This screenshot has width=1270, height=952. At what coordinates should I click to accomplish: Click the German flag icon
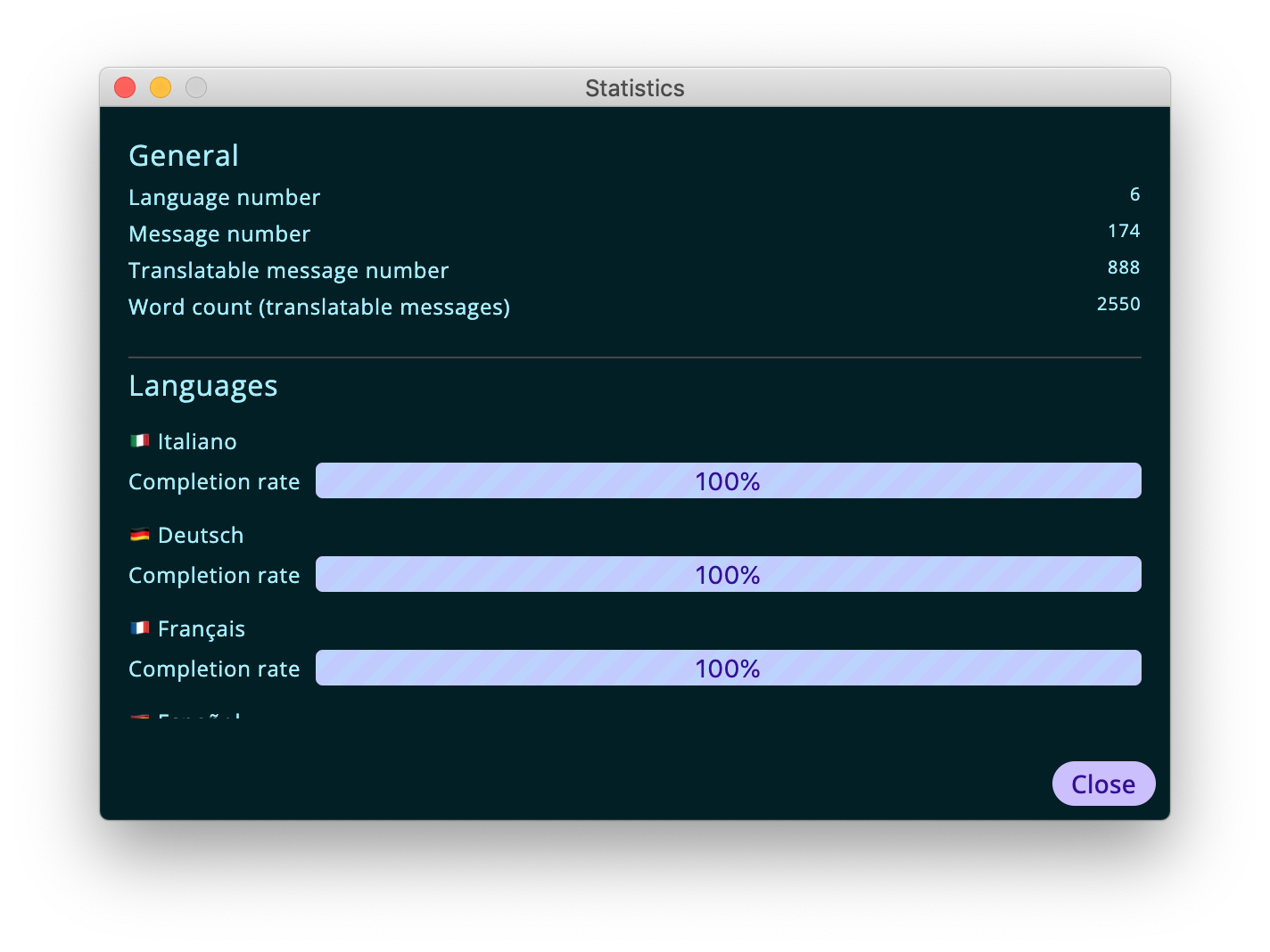click(140, 534)
